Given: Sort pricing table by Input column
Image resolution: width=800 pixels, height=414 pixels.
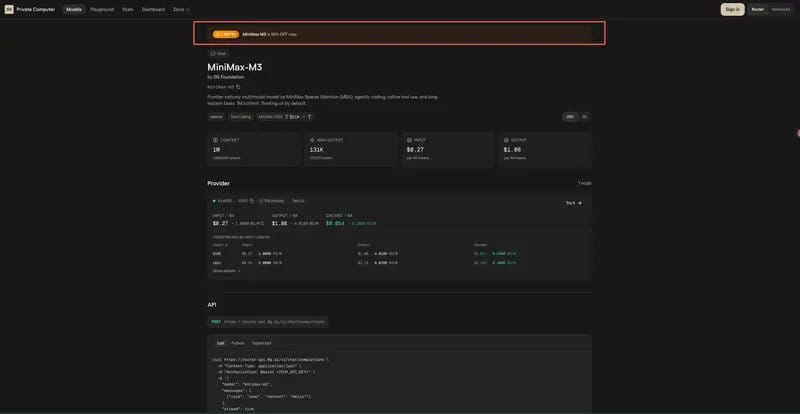Looking at the screenshot, I should 247,245.
